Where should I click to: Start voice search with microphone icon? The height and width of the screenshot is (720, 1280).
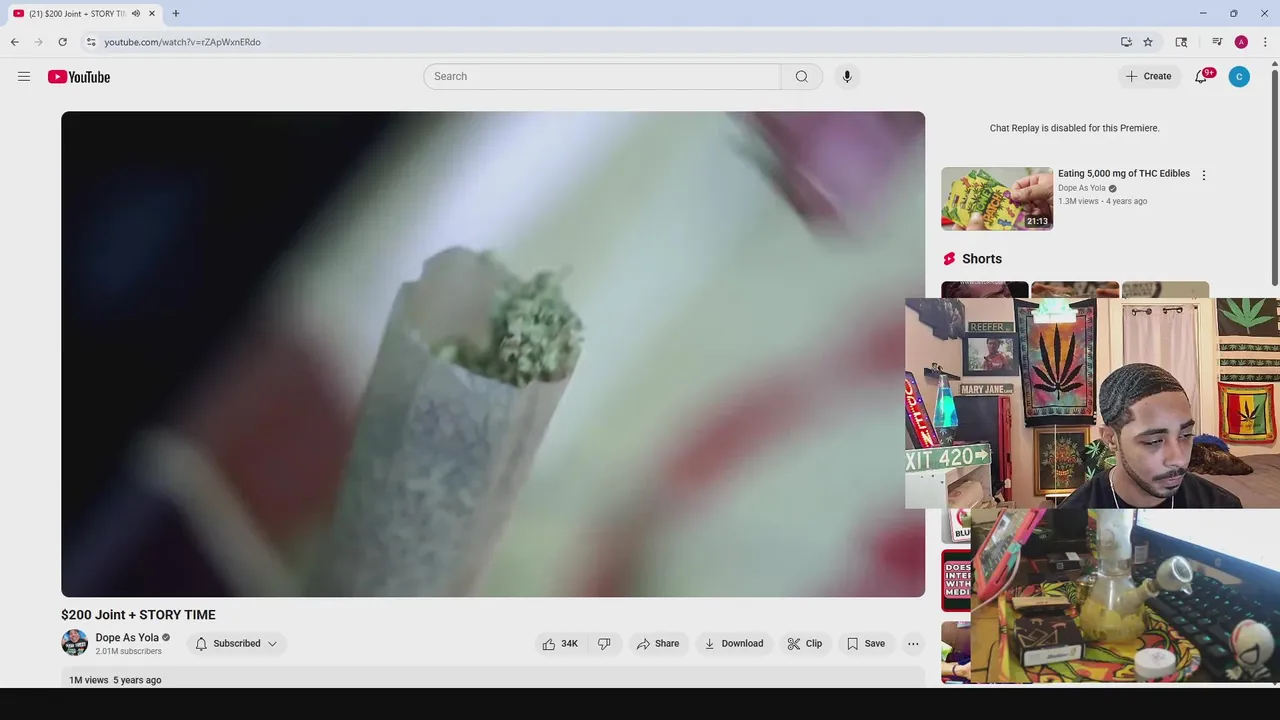click(x=847, y=76)
